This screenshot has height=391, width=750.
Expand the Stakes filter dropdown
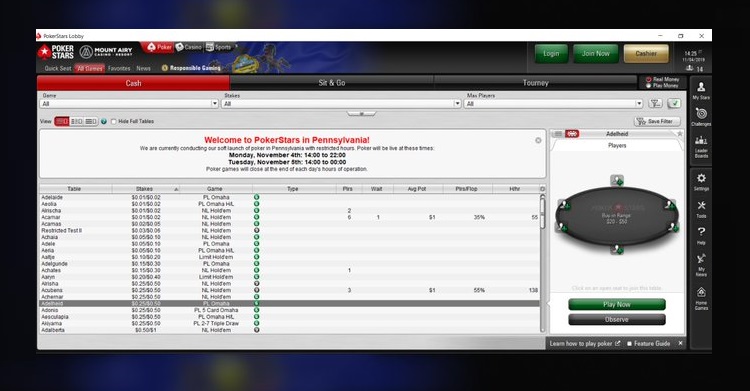(341, 104)
